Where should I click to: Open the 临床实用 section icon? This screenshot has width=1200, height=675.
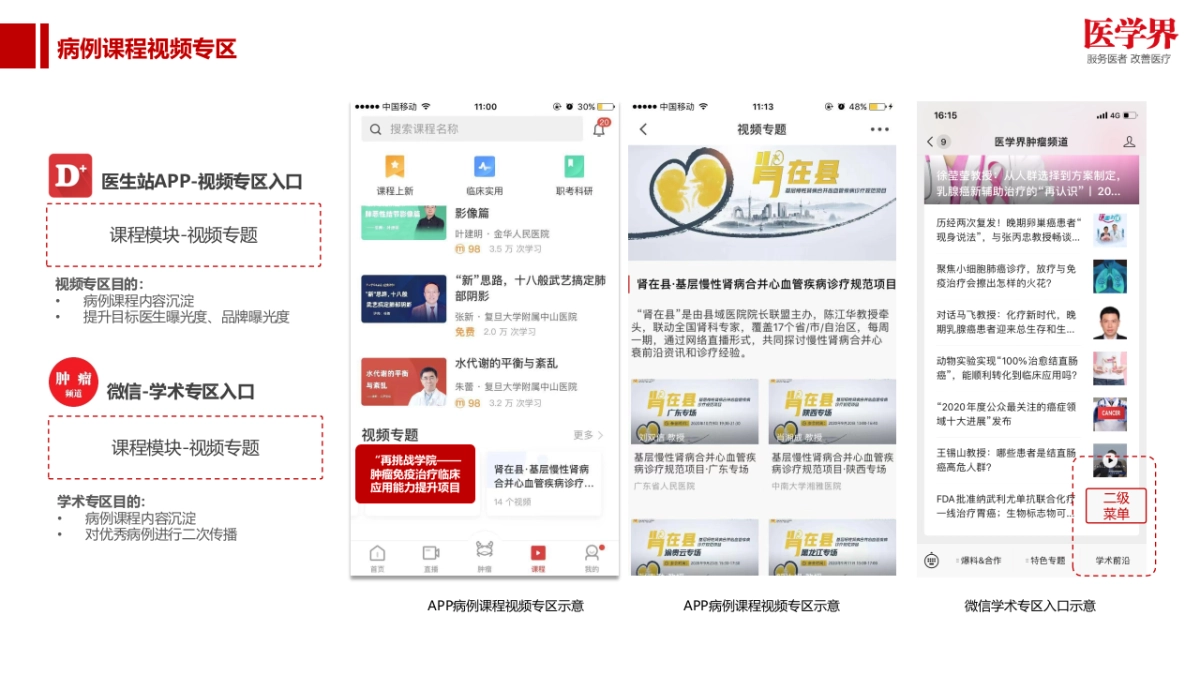[484, 167]
